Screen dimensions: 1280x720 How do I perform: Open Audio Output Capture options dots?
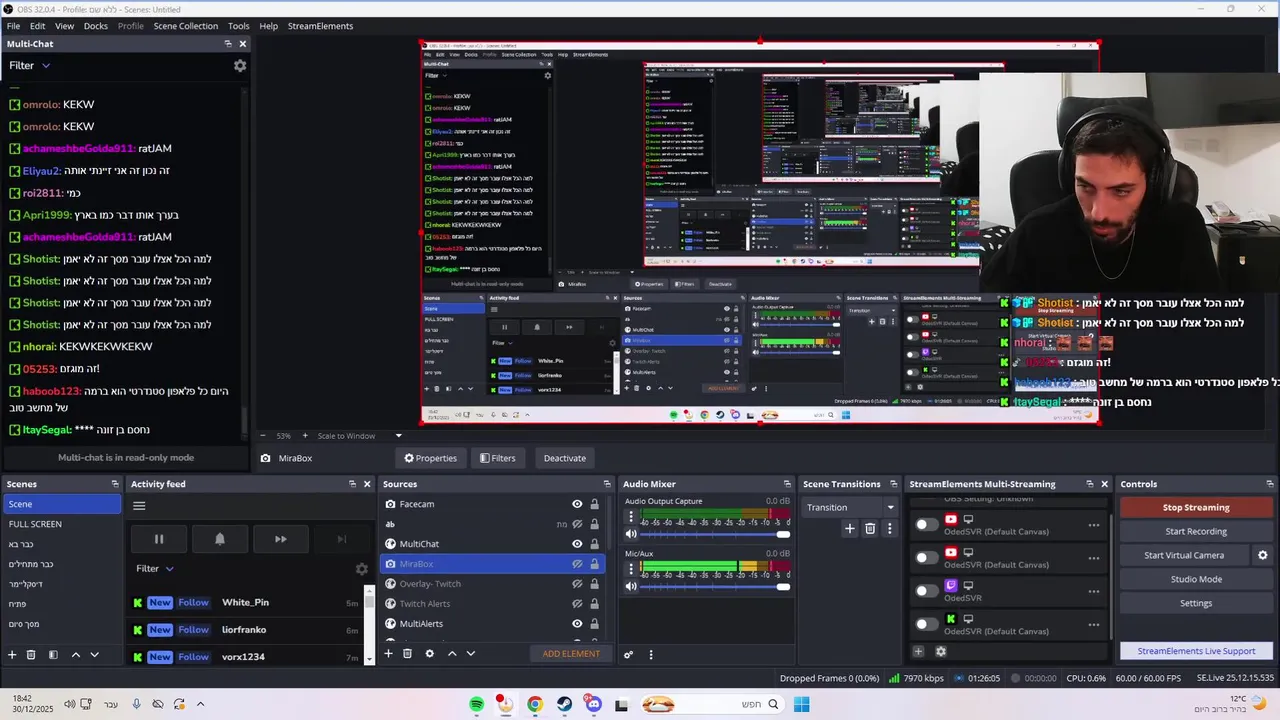coord(631,518)
